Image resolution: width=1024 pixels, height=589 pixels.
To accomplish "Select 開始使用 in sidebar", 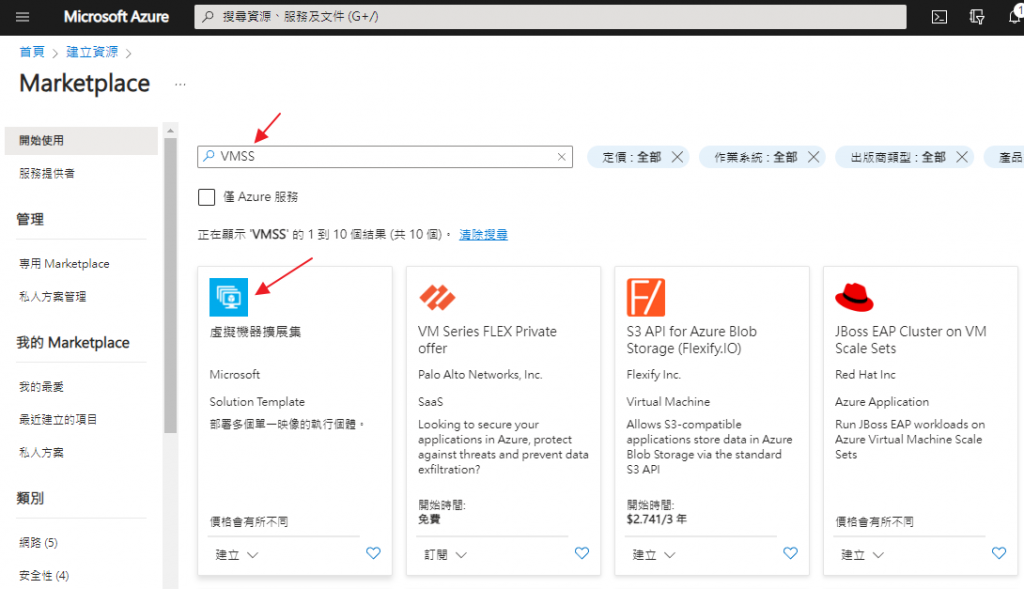I will [81, 140].
